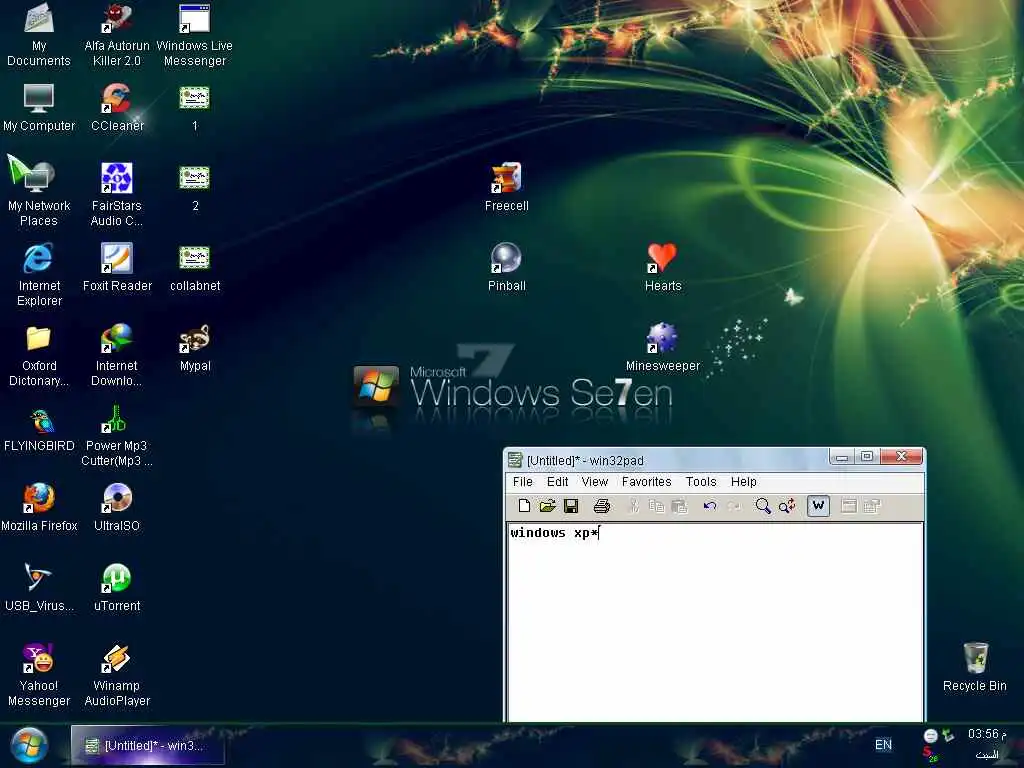Screen dimensions: 1024x768
Task: Open the File menu in win32pad
Action: (522, 482)
